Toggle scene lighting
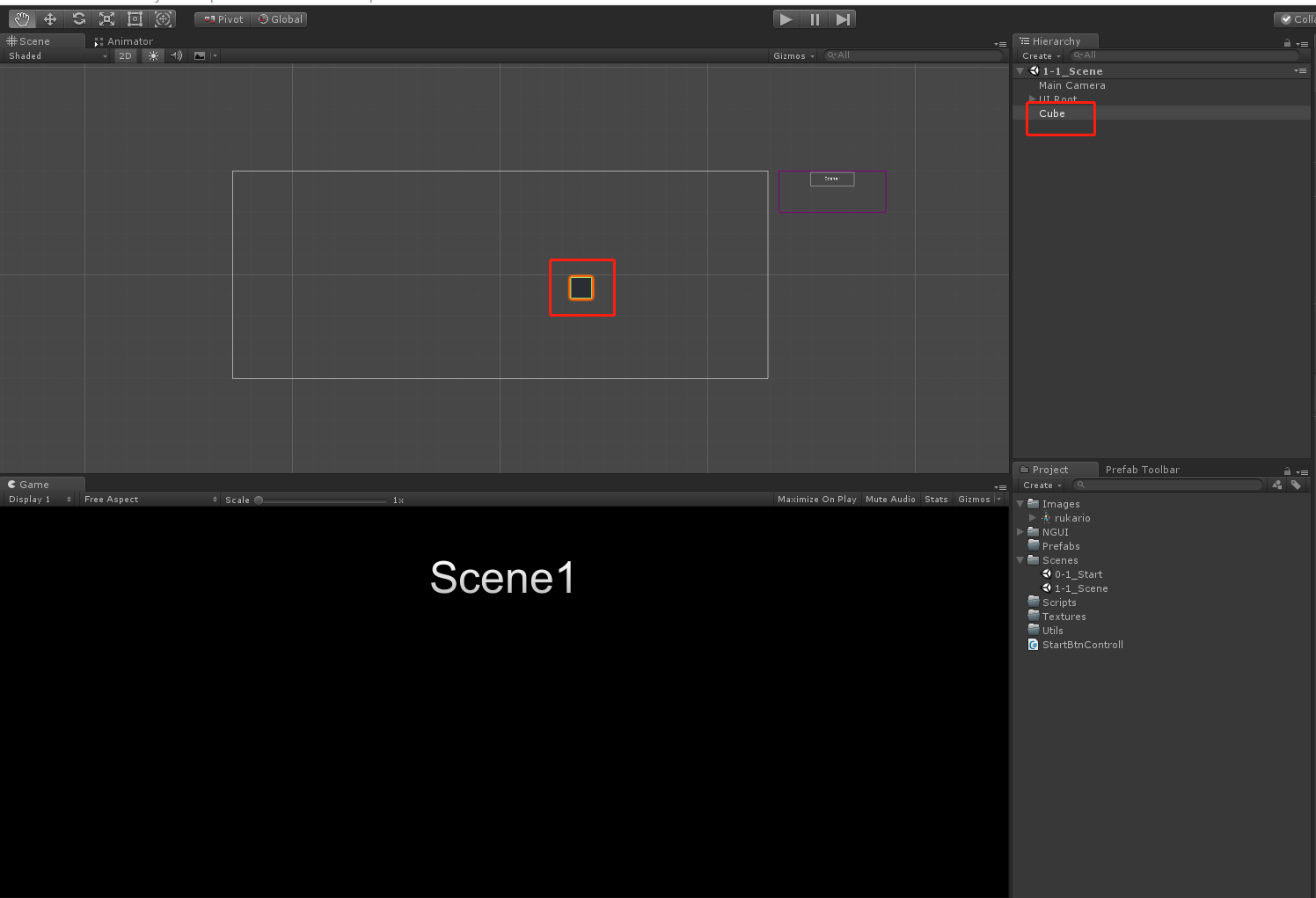The image size is (1316, 898). click(x=152, y=55)
